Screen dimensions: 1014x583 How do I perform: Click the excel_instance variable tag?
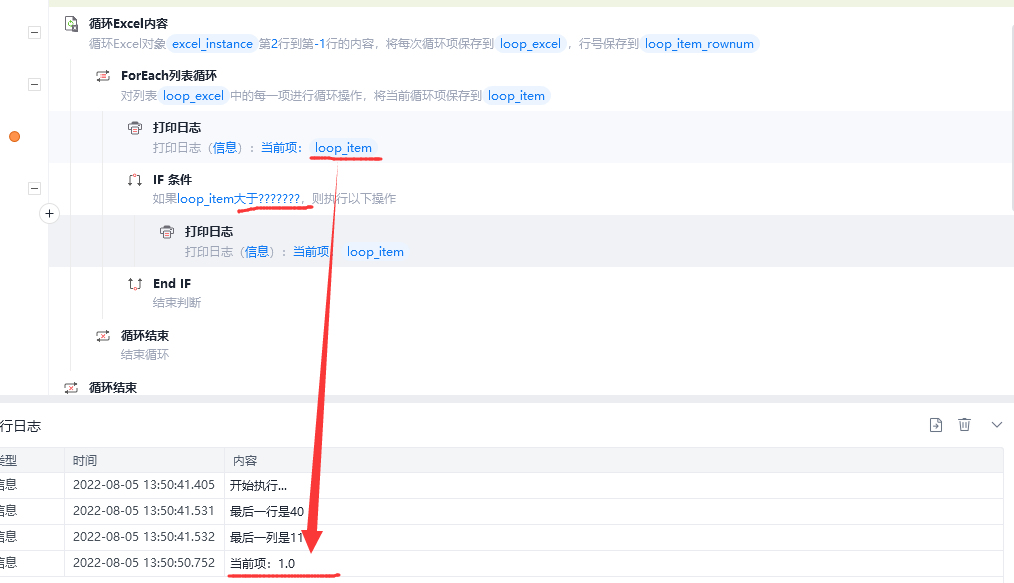point(212,44)
